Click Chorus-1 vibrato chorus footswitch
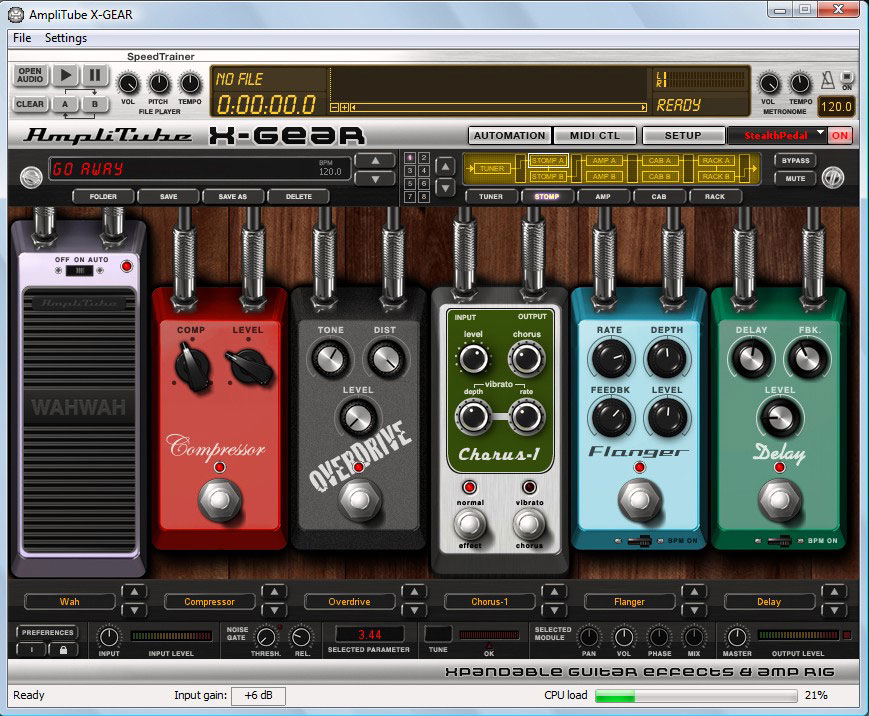 tap(529, 524)
